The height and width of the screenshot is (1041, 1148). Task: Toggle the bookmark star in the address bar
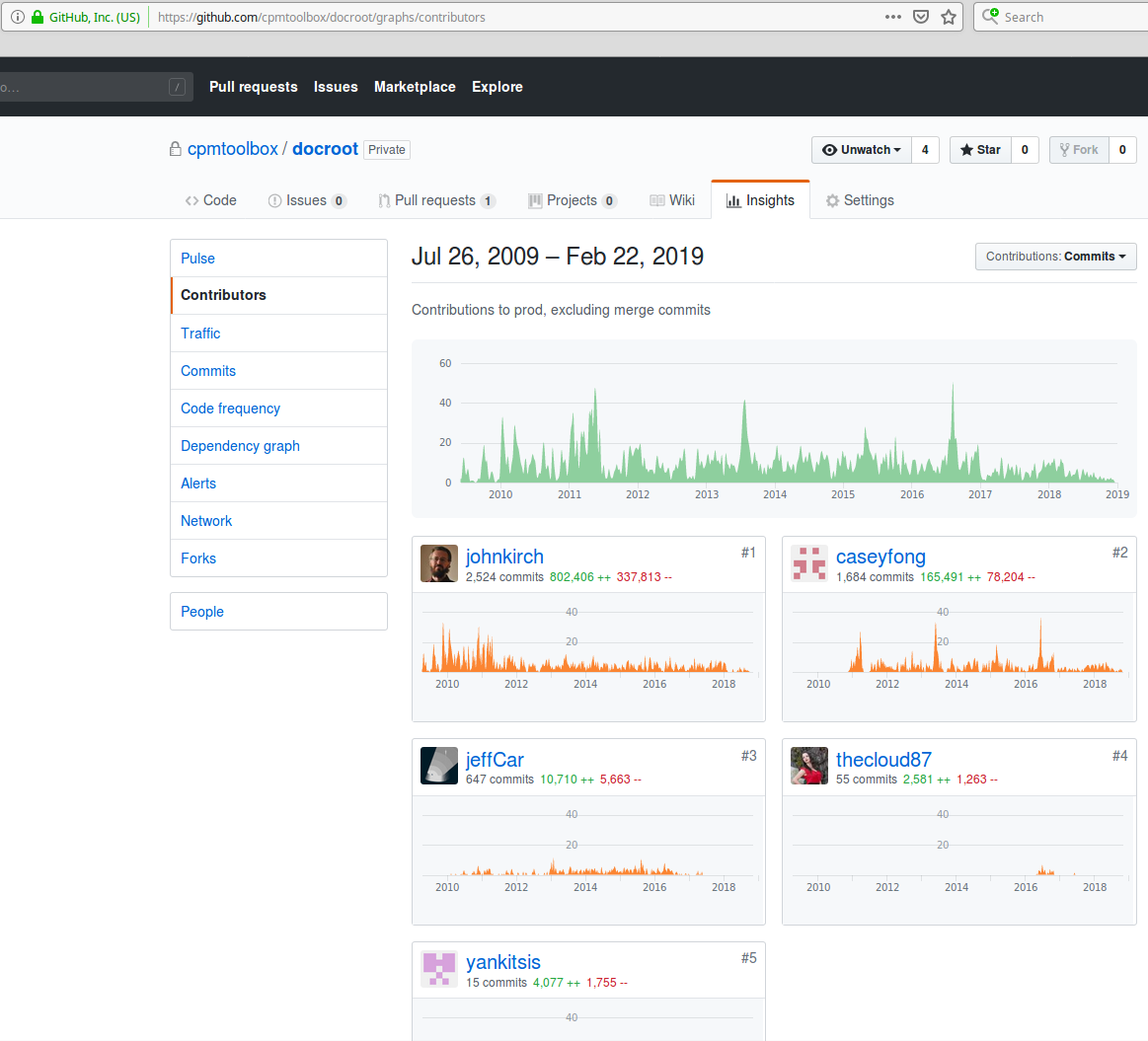949,17
